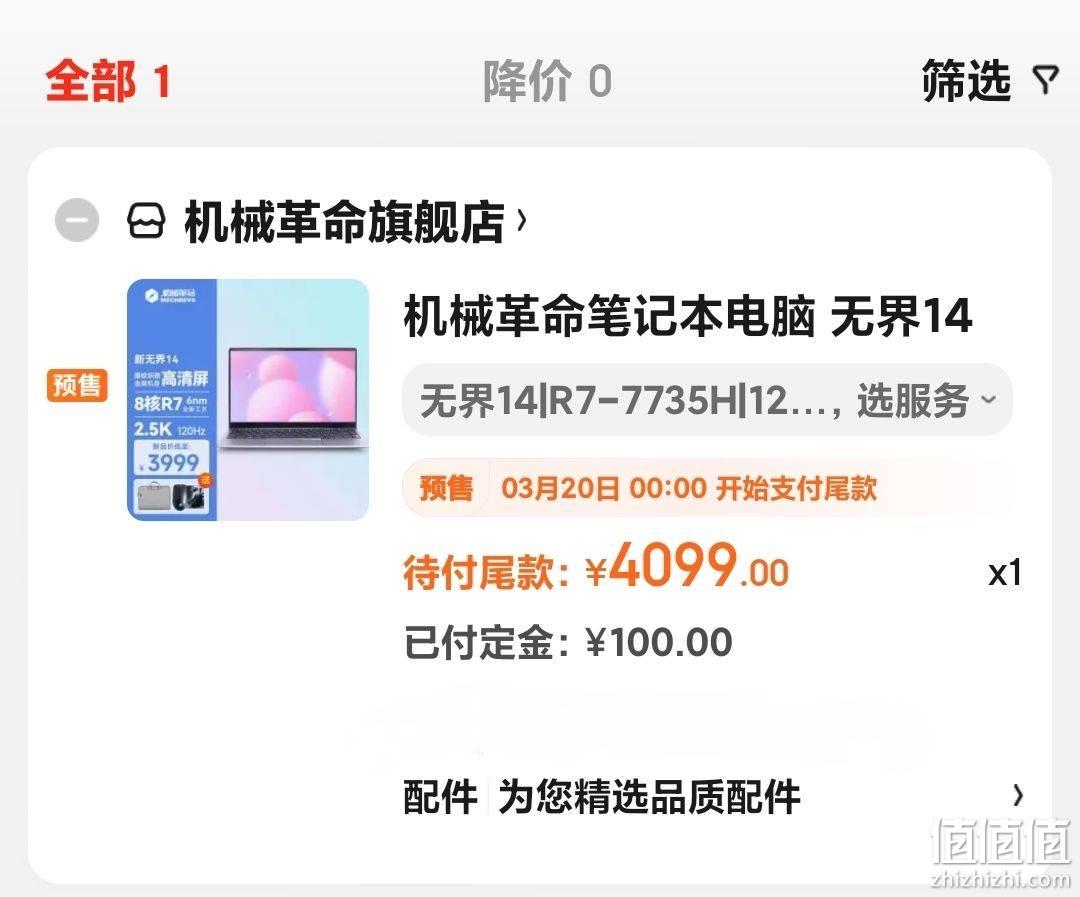
Task: Open the 机械革命旗舰店 store page
Action: [344, 221]
